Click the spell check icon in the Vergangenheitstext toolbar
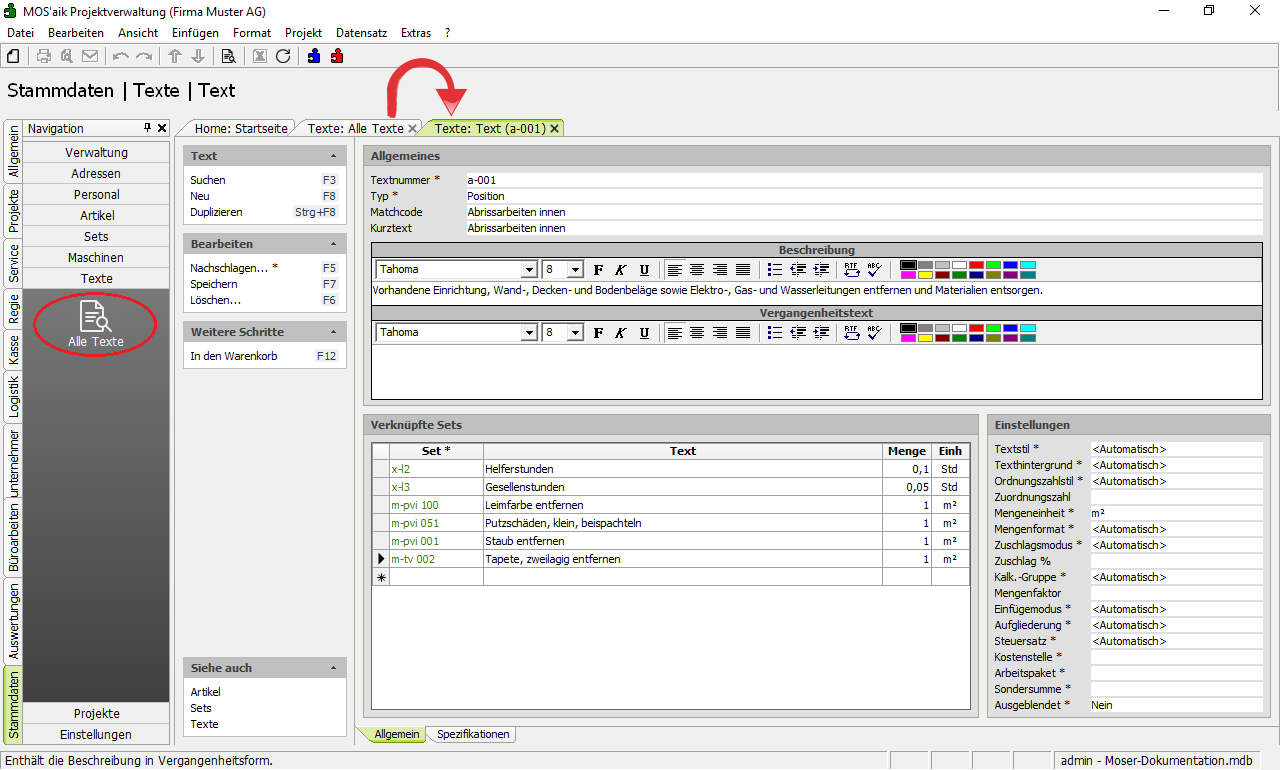Image resolution: width=1280 pixels, height=770 pixels. click(874, 332)
